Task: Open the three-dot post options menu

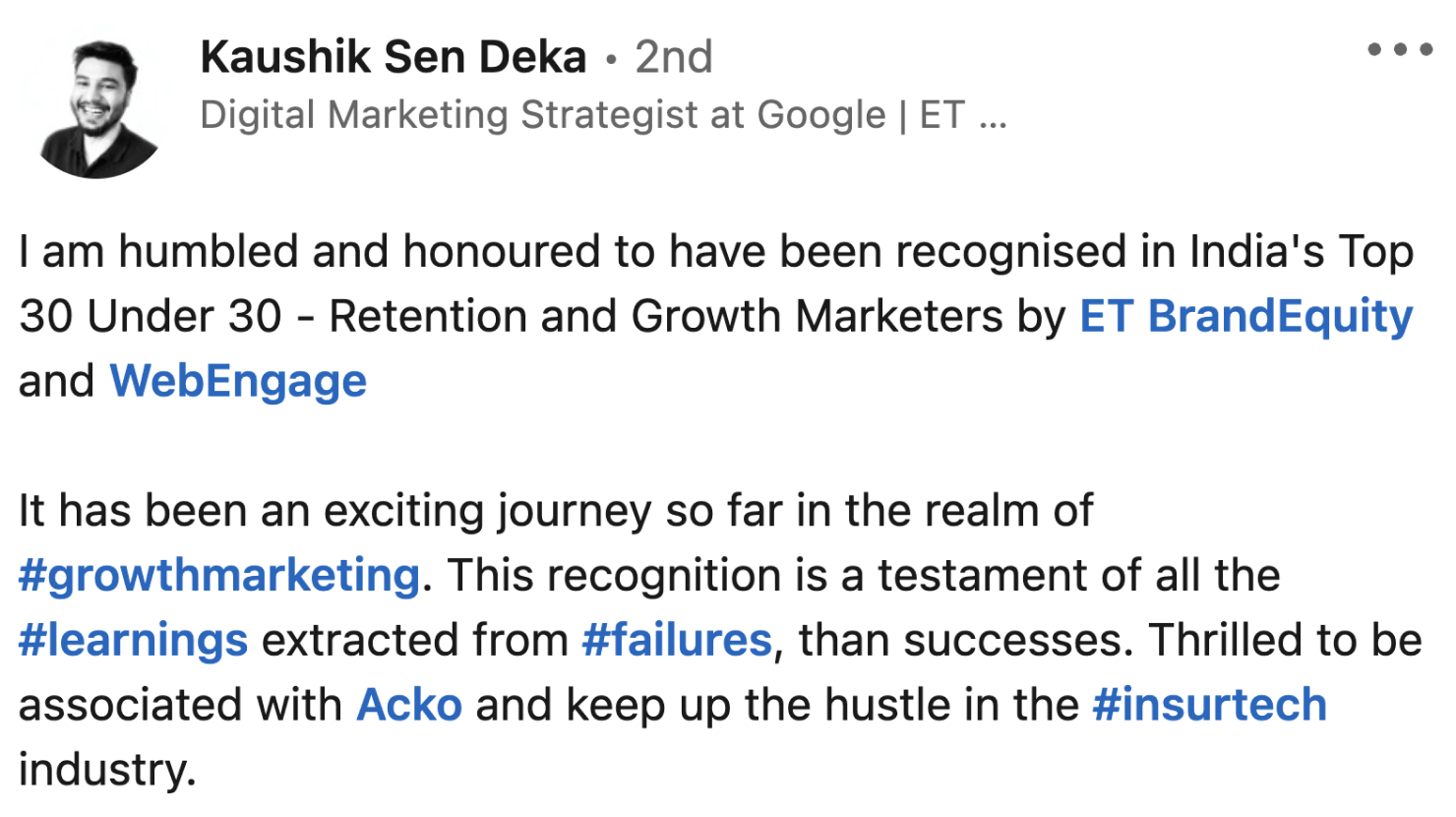Action: click(x=1400, y=49)
